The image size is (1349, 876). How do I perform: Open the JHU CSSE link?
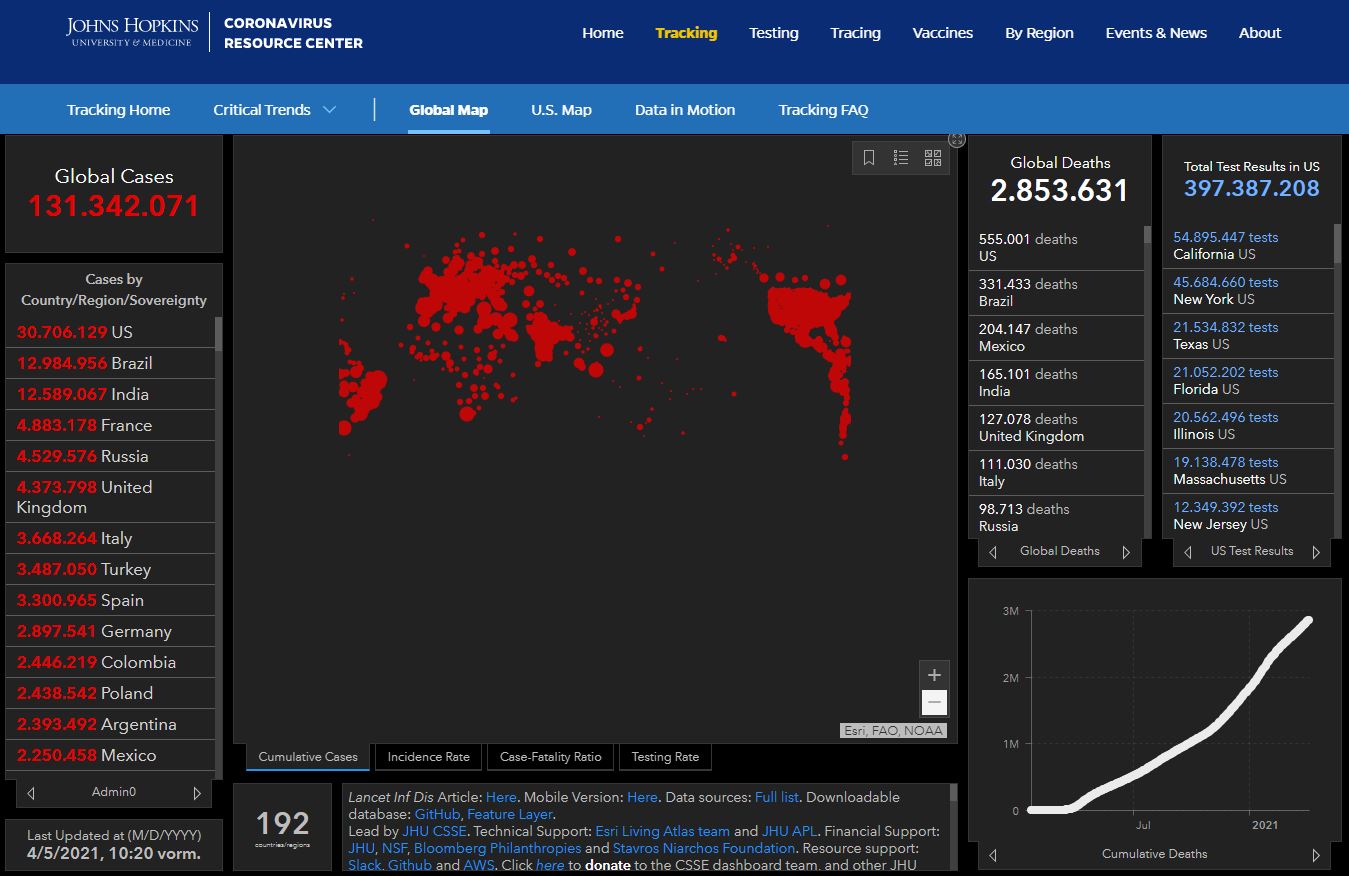coord(434,831)
